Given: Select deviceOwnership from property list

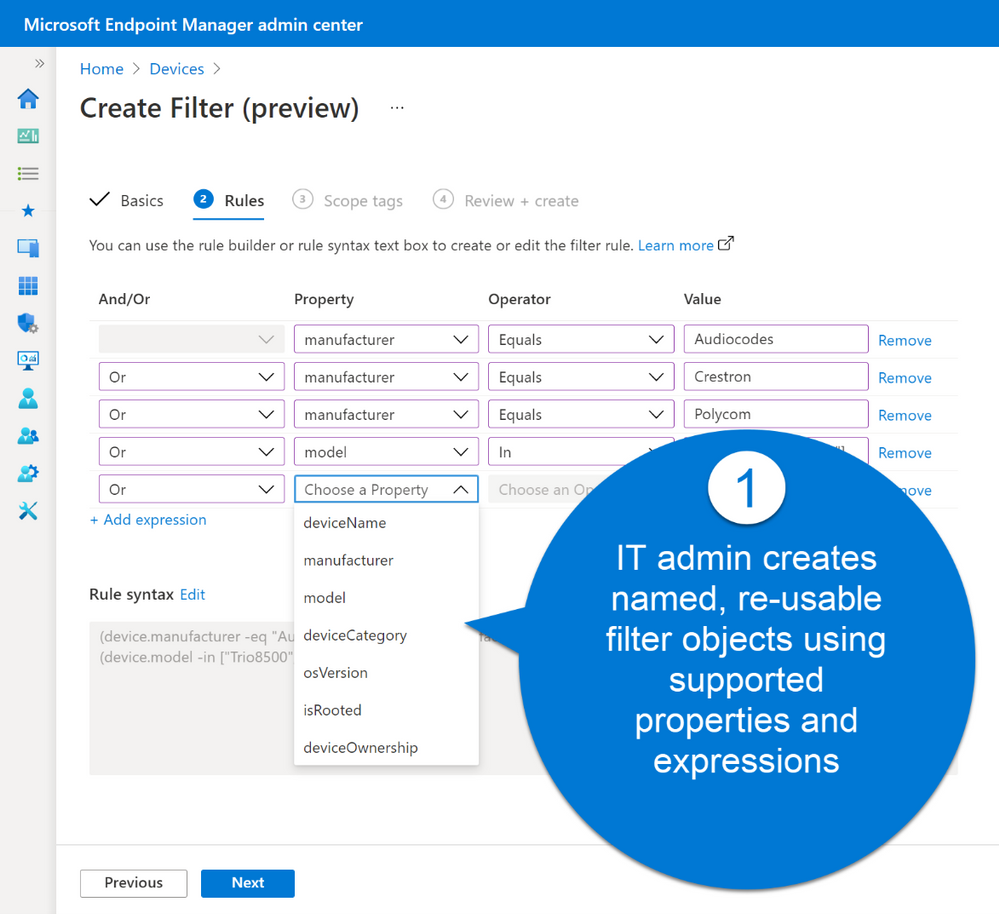Looking at the screenshot, I should [386, 748].
